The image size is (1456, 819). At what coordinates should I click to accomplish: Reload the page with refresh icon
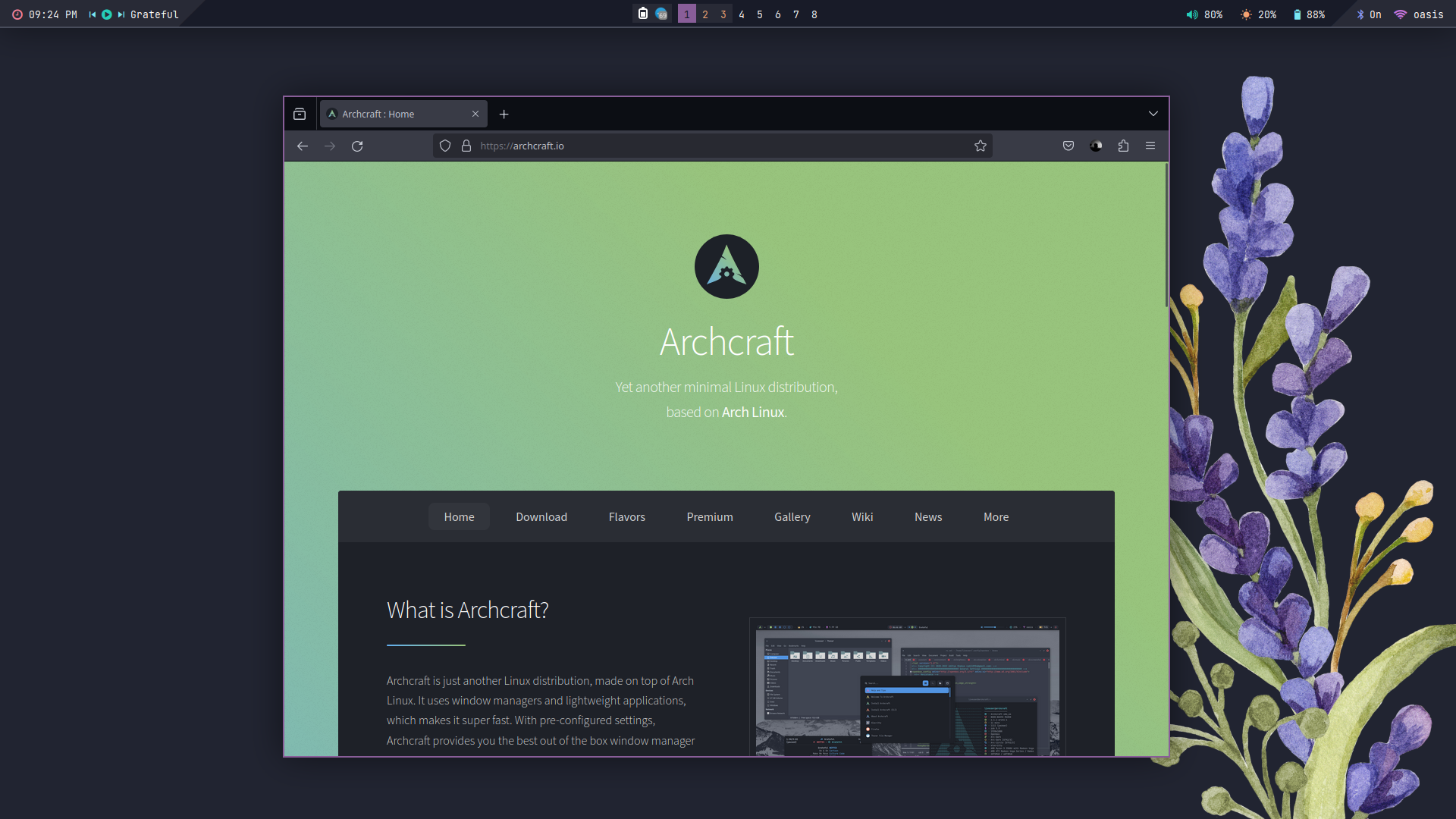click(x=357, y=146)
